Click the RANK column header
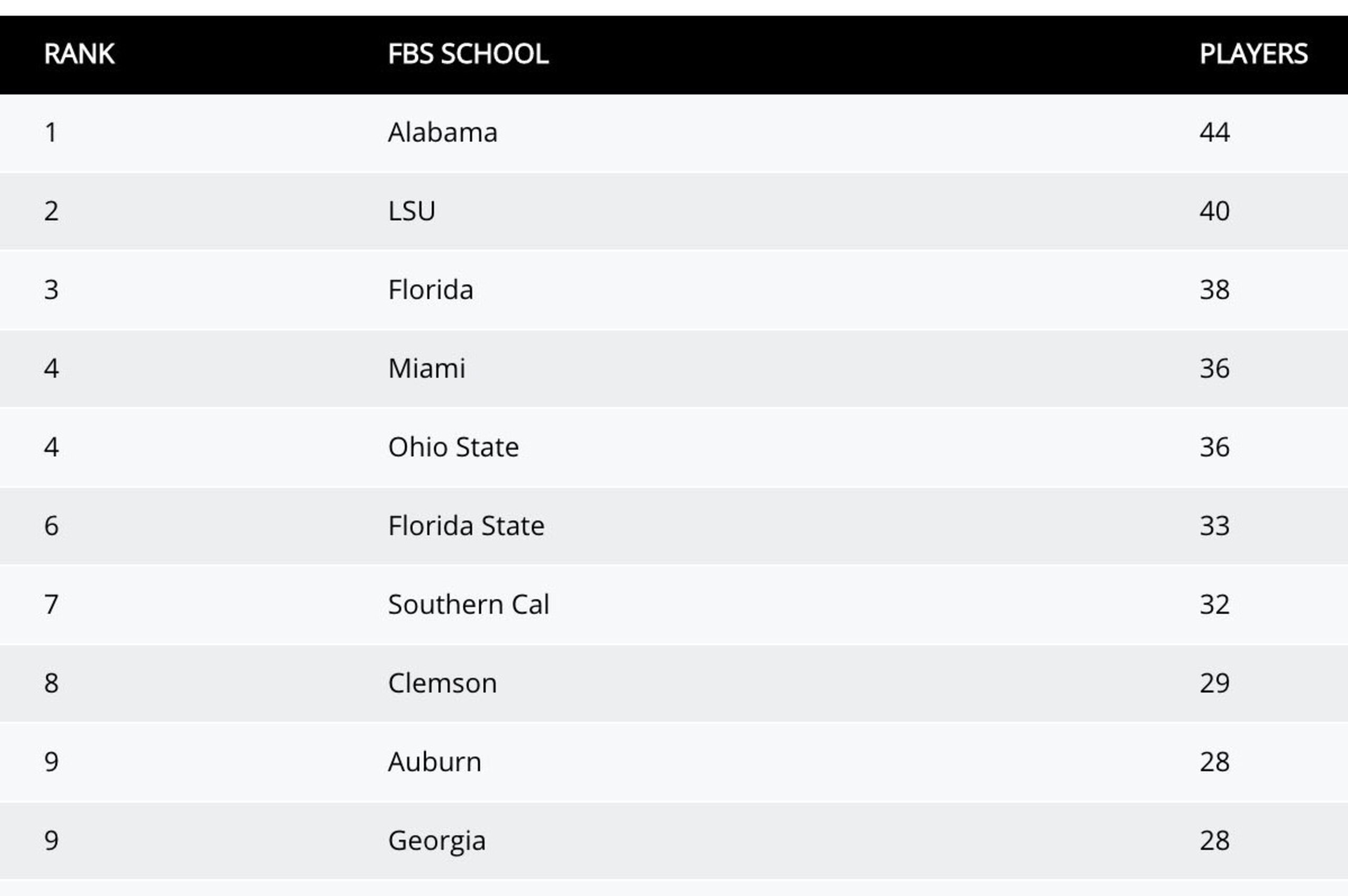This screenshot has height=896, width=1348. (x=80, y=54)
